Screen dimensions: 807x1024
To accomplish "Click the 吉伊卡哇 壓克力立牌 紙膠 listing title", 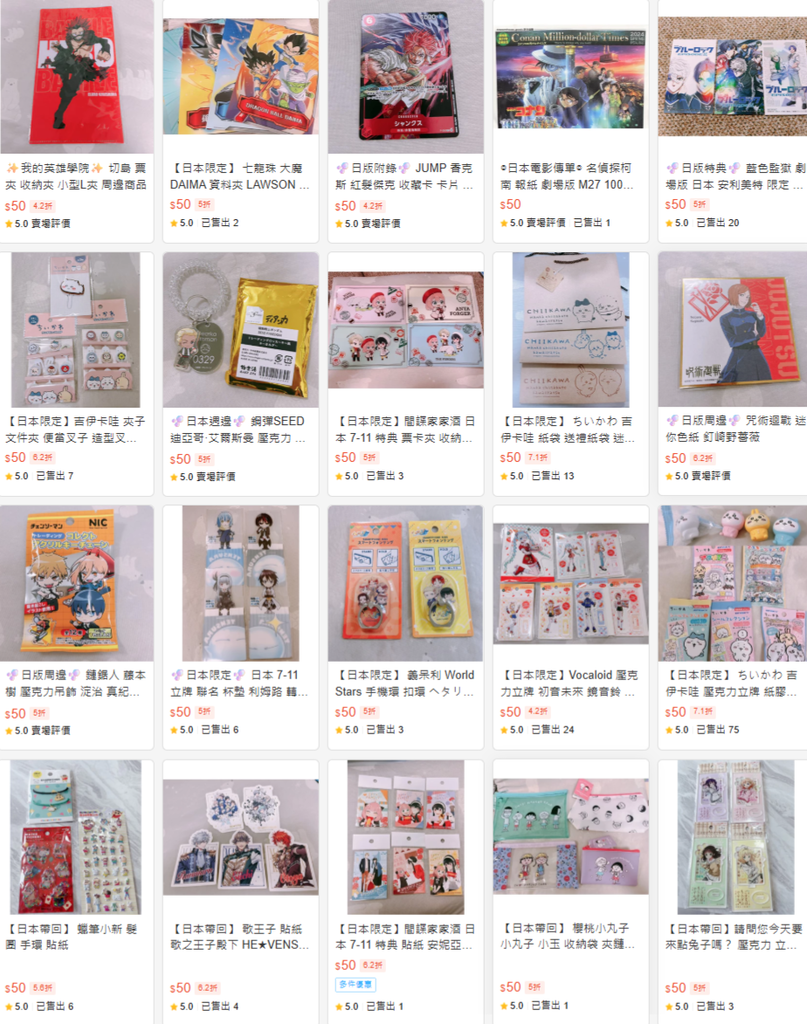I will [x=731, y=683].
